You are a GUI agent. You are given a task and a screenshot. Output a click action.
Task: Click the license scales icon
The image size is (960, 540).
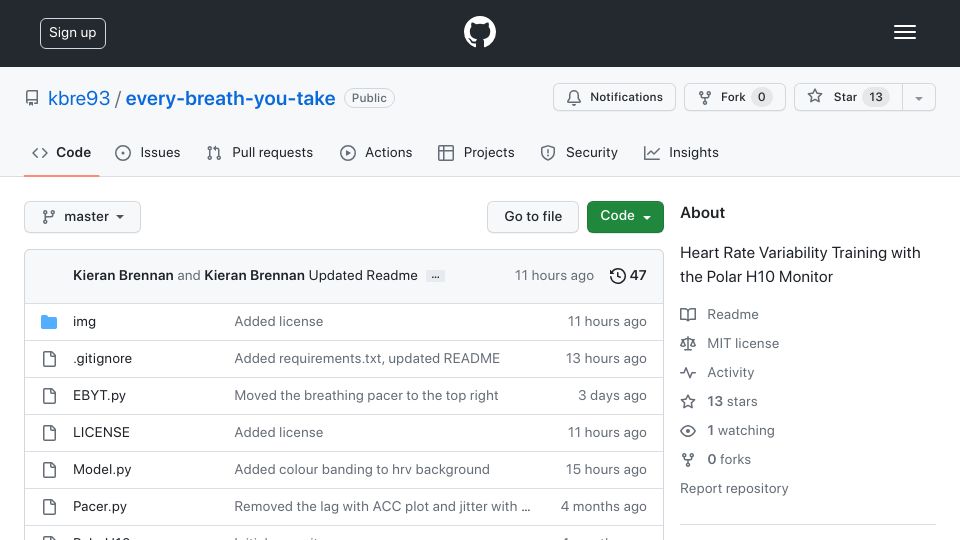(x=688, y=343)
